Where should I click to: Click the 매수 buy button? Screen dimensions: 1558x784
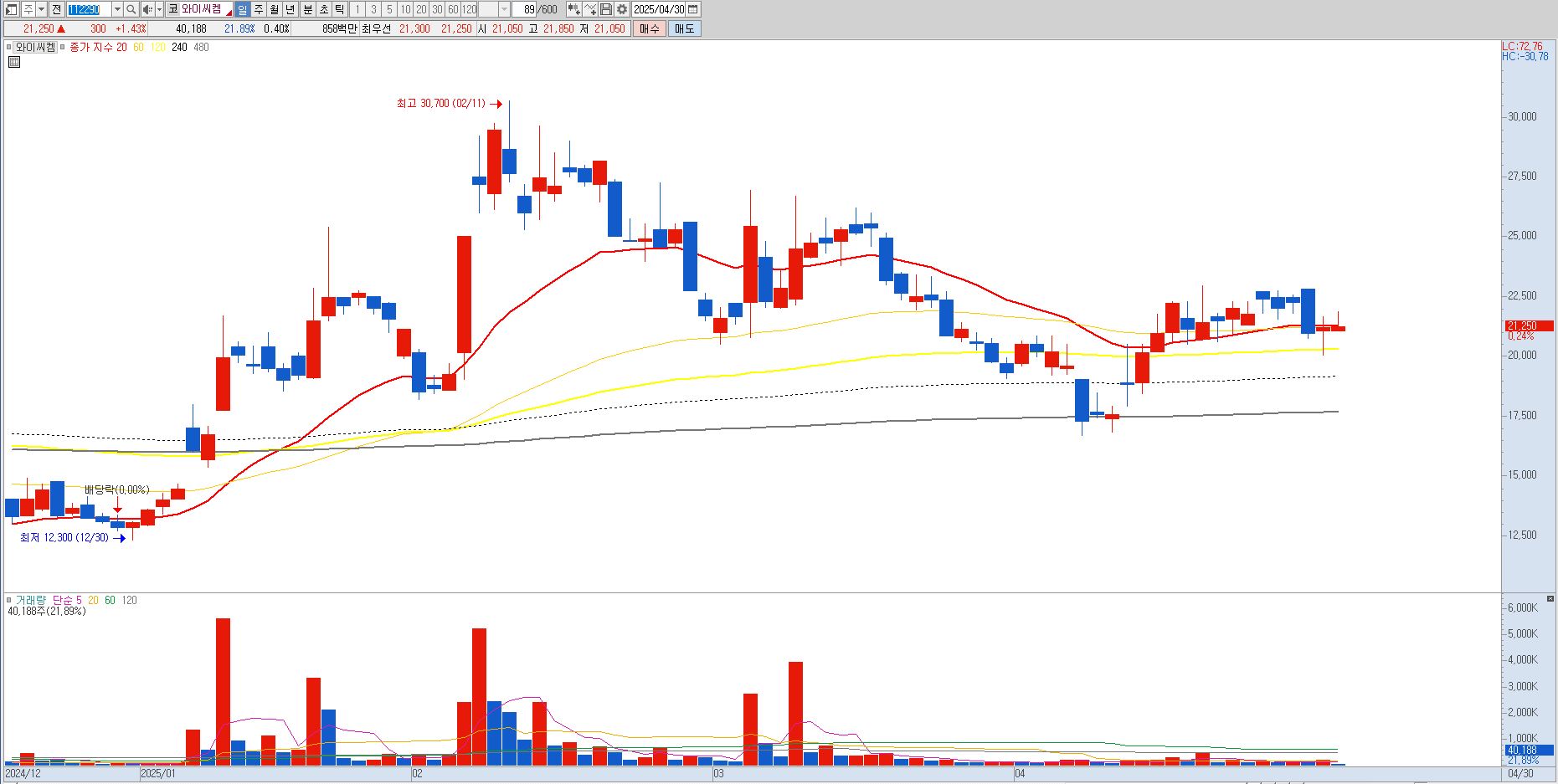pos(649,28)
